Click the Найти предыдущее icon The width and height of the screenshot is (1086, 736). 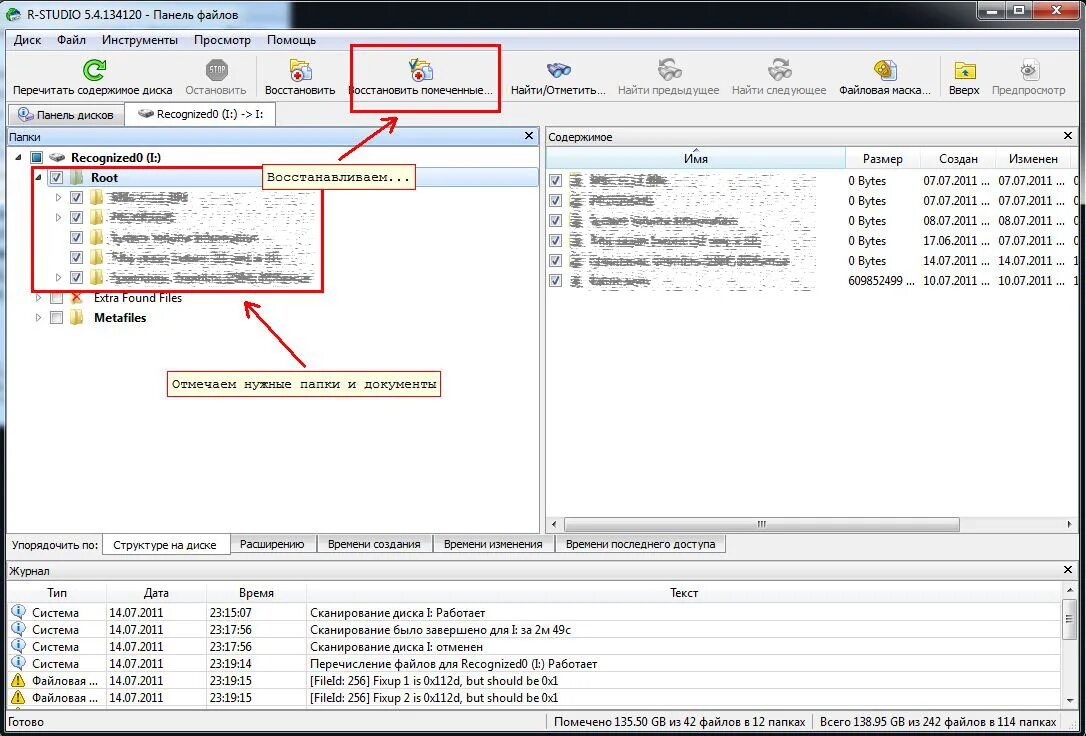(x=669, y=70)
